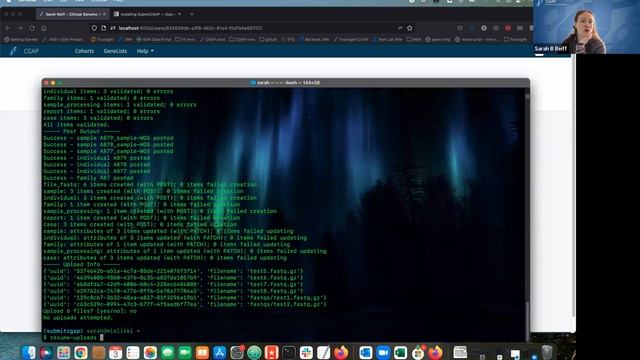Open the App Store from the dock
640x360 pixels.
click(x=219, y=352)
